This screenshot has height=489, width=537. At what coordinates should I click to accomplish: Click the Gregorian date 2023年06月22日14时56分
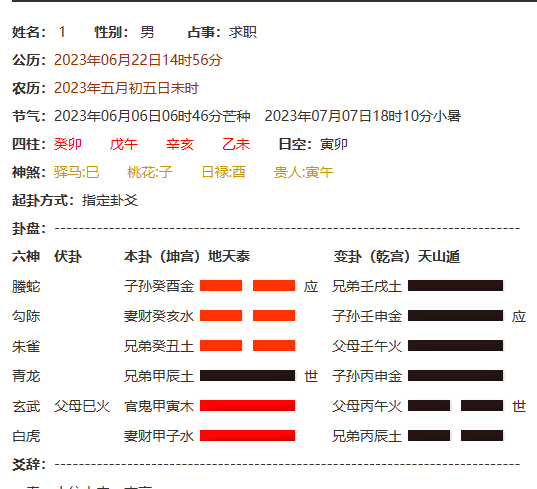[138, 60]
